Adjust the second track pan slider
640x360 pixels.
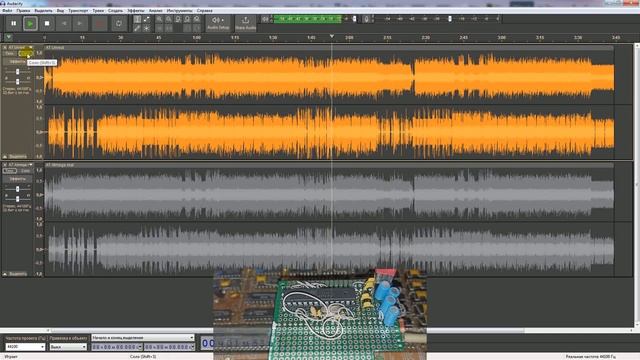coord(17,199)
